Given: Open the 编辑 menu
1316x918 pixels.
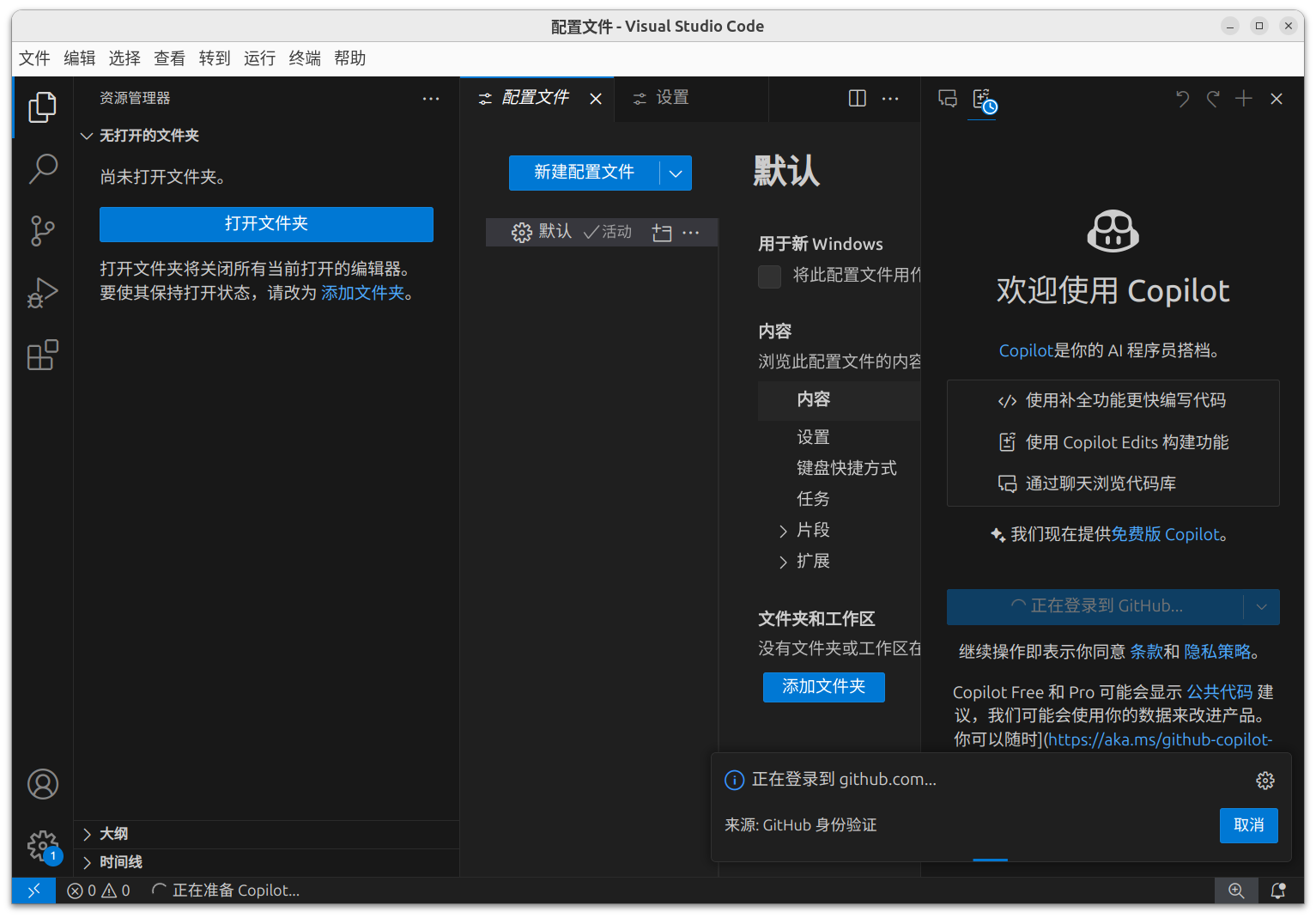Looking at the screenshot, I should [x=80, y=58].
